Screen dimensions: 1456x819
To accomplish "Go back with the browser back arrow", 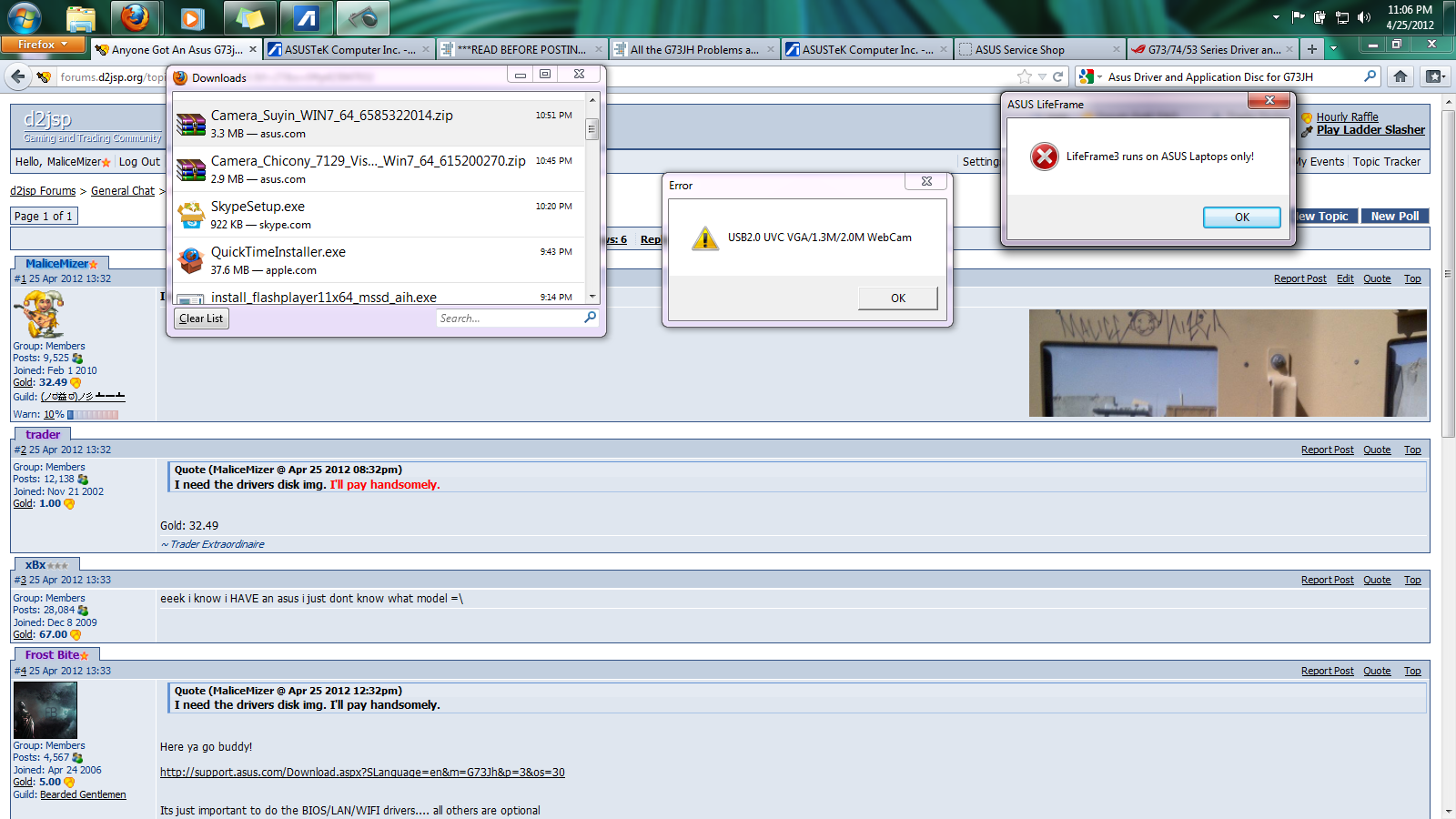I will click(x=17, y=77).
